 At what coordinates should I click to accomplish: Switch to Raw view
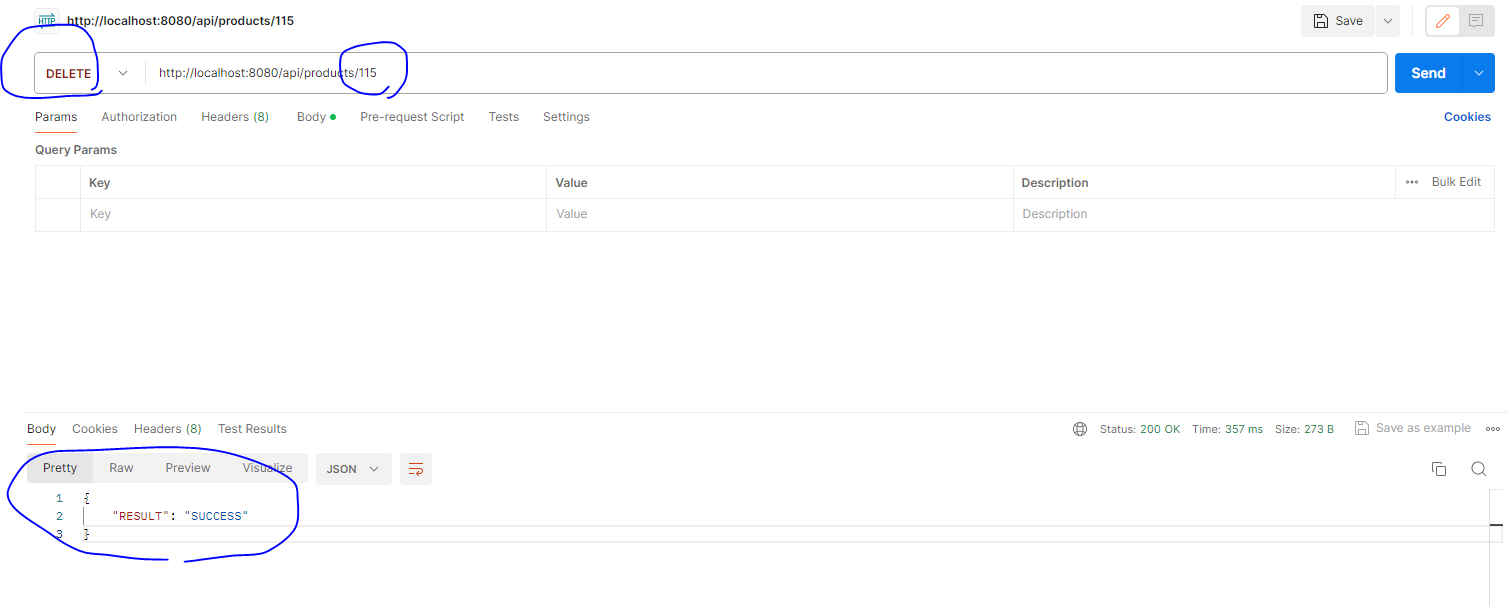[121, 468]
